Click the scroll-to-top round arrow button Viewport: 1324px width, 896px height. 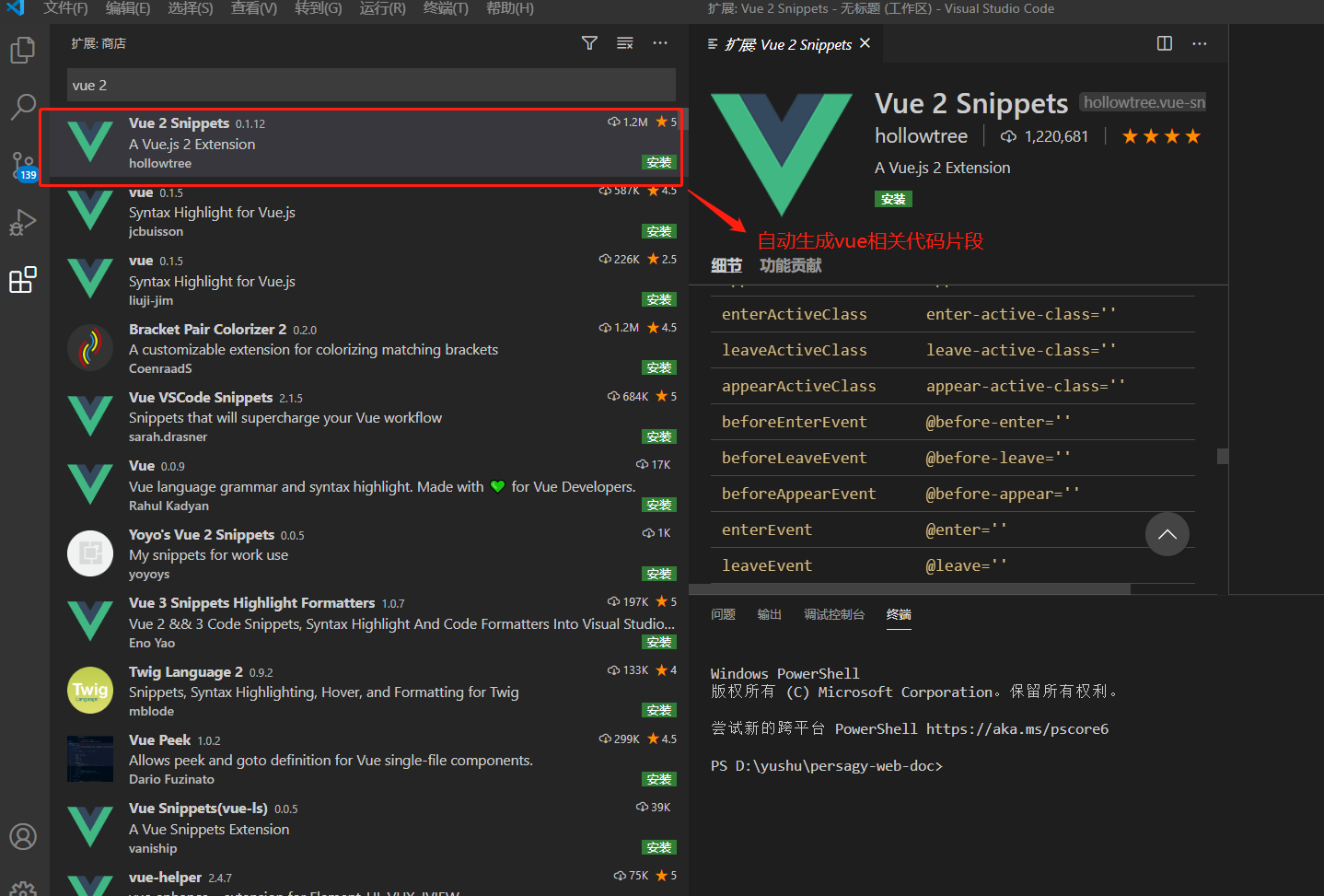tap(1167, 534)
